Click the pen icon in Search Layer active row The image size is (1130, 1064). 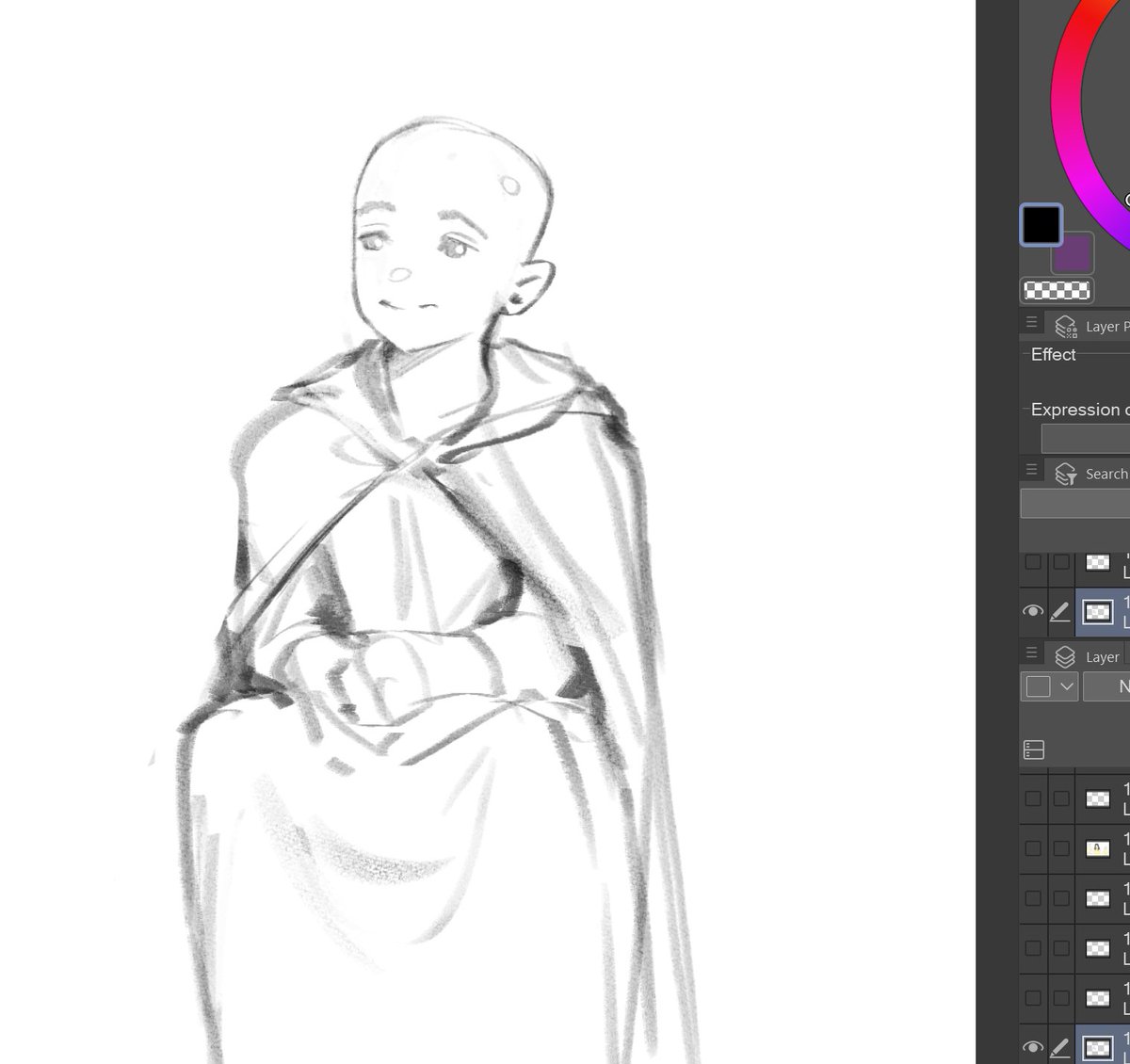coord(1060,612)
